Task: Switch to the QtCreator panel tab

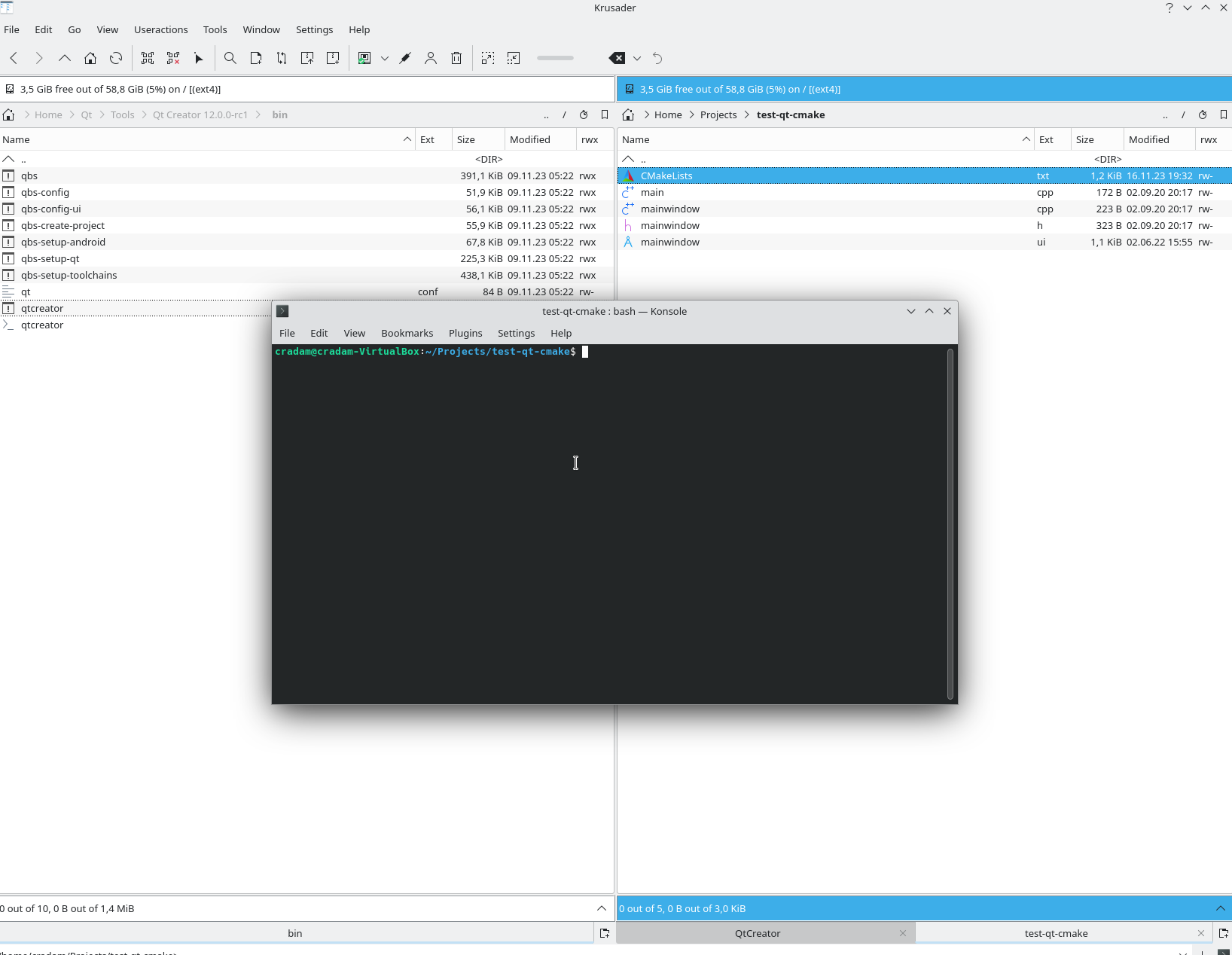Action: [758, 933]
